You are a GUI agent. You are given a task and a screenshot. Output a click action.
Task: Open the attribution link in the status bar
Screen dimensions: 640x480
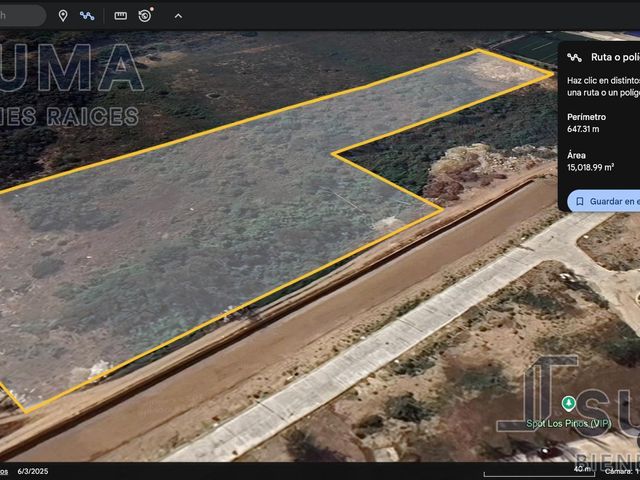(x=4, y=471)
